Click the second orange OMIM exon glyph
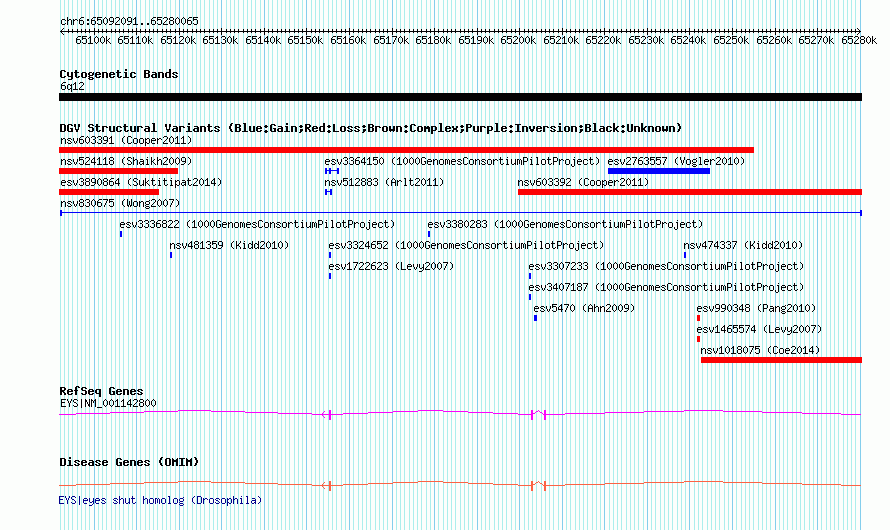Image resolution: width=890 pixels, height=530 pixels. 538,485
